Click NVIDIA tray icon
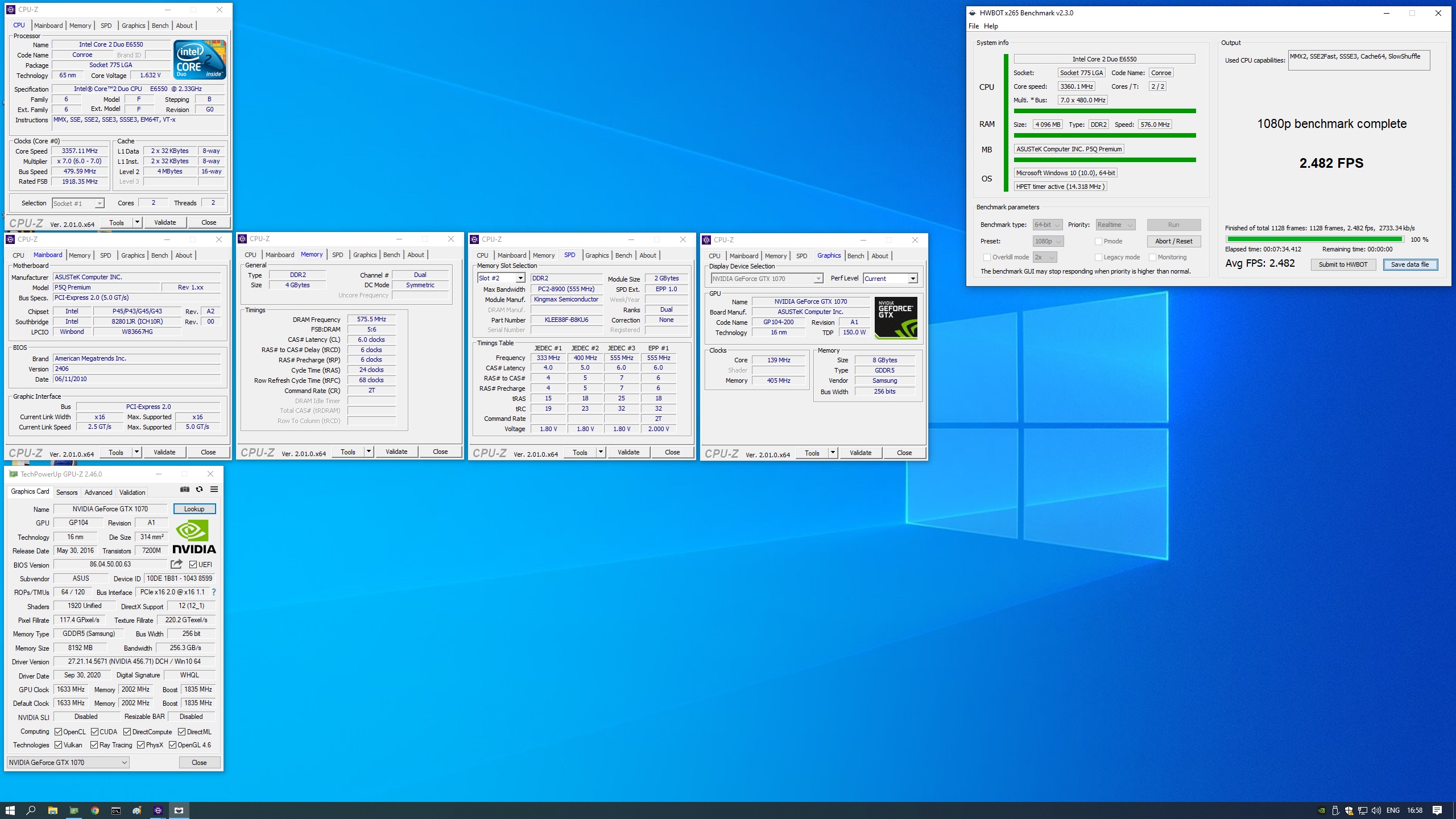 (x=1322, y=810)
